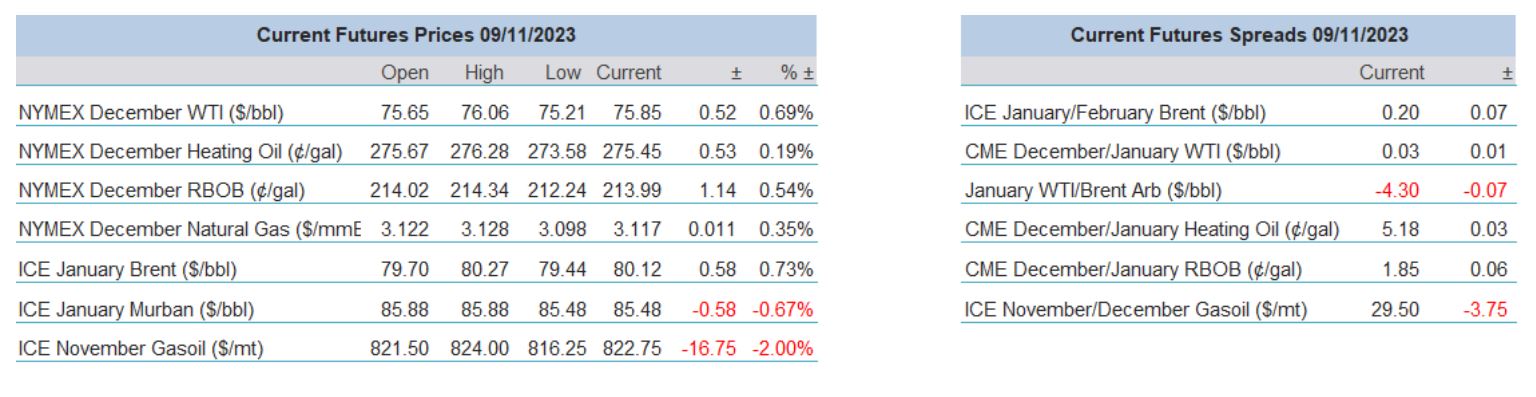
Task: Select the NYMEX December WTI row label
Action: coord(151,113)
